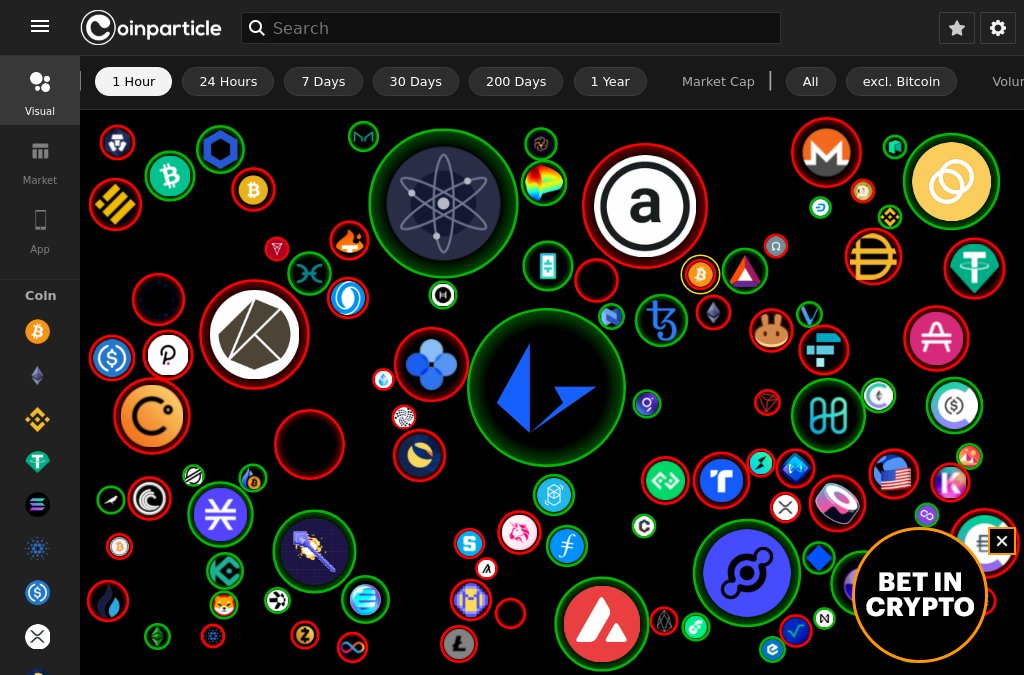Screen dimensions: 1024x675
Task: Open the App section
Action: [x=40, y=232]
